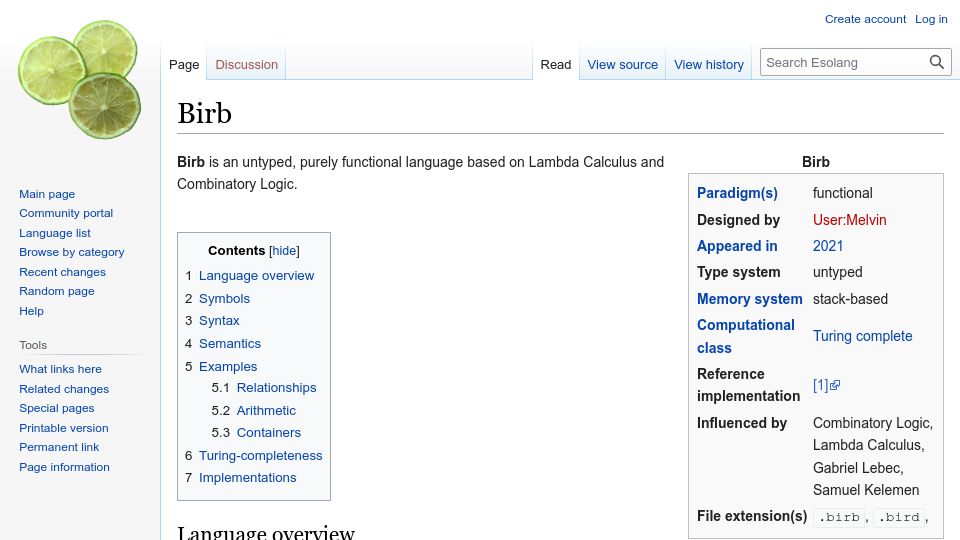The image size is (960, 540).
Task: Jump to Language overview section
Action: point(256,276)
